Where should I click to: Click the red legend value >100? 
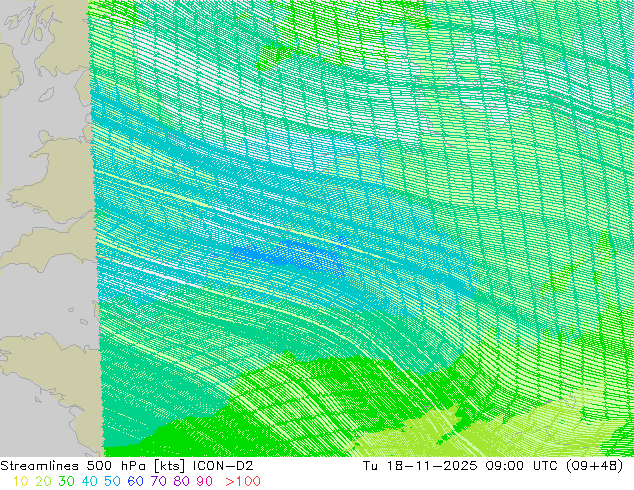(243, 481)
